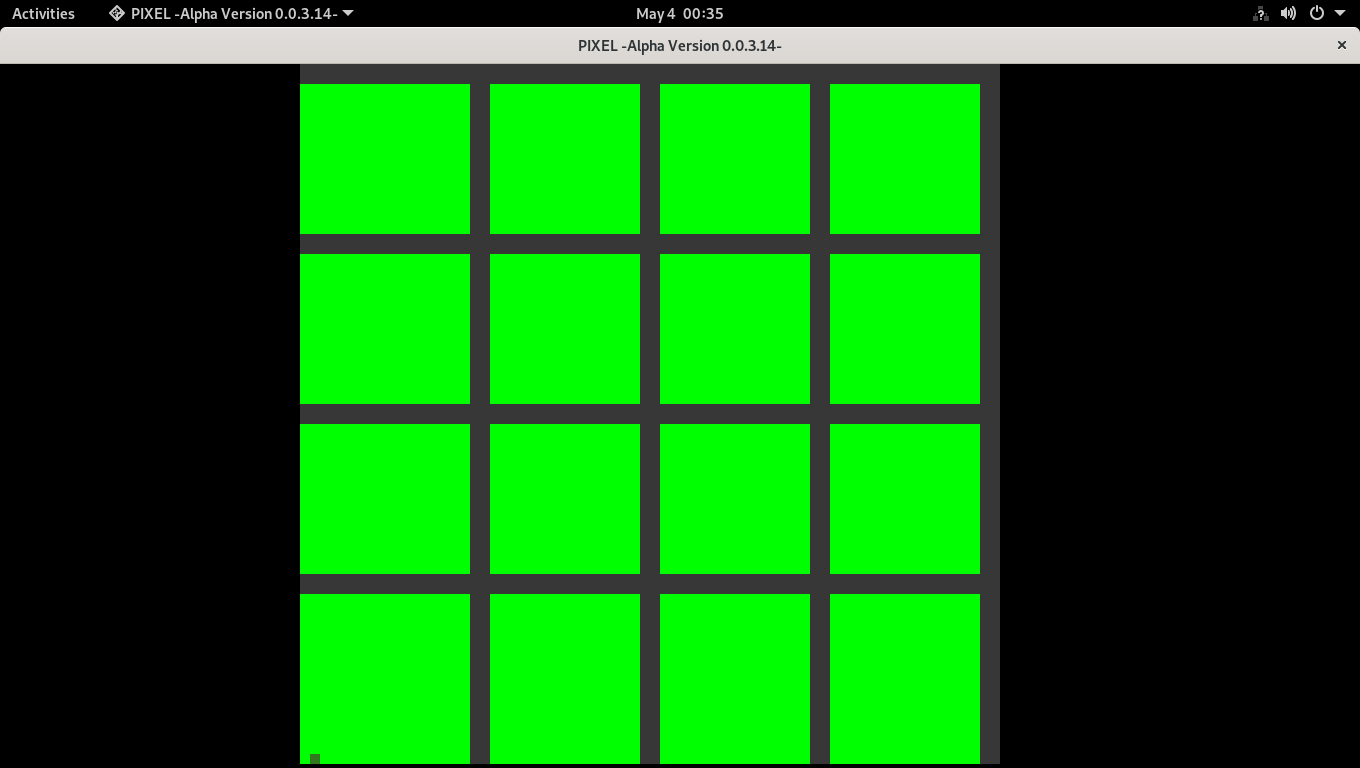This screenshot has height=768, width=1360.
Task: Expand the system menu arrow
Action: coord(1340,13)
